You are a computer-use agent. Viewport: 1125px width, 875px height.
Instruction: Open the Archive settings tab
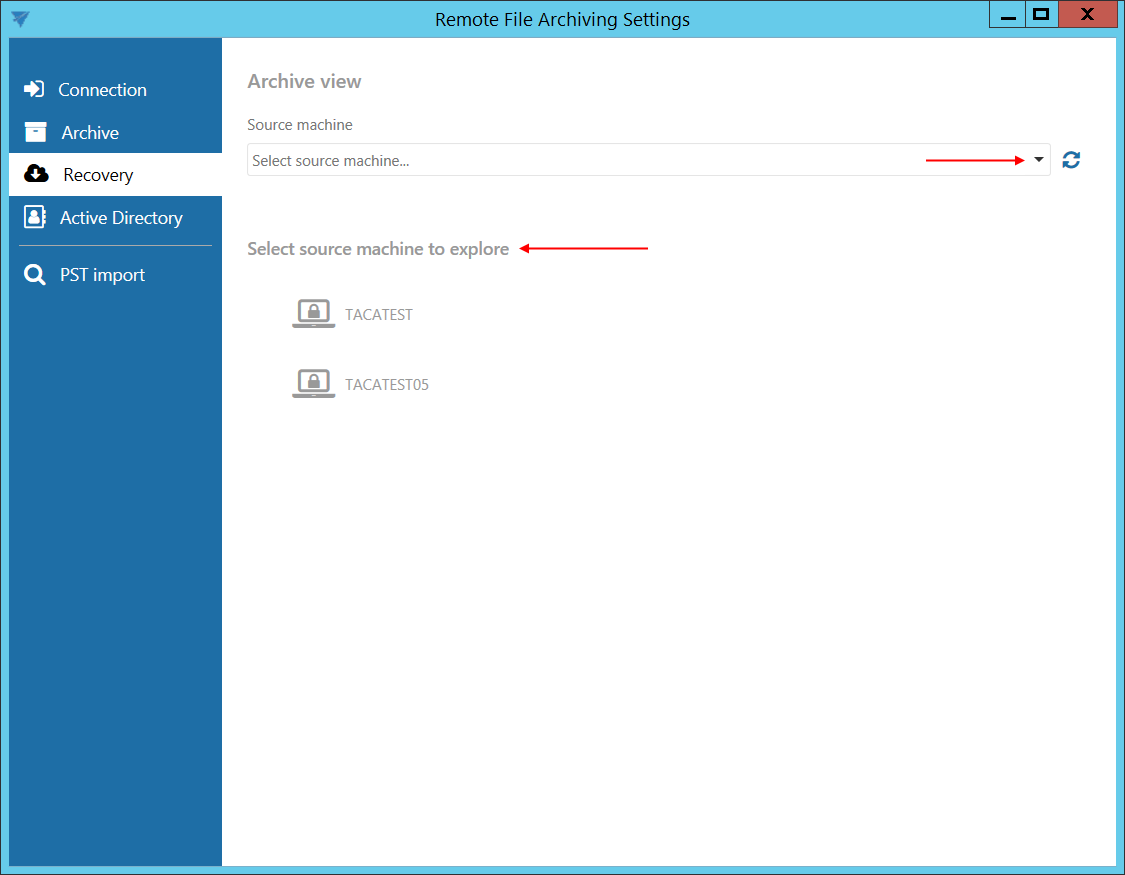click(90, 133)
